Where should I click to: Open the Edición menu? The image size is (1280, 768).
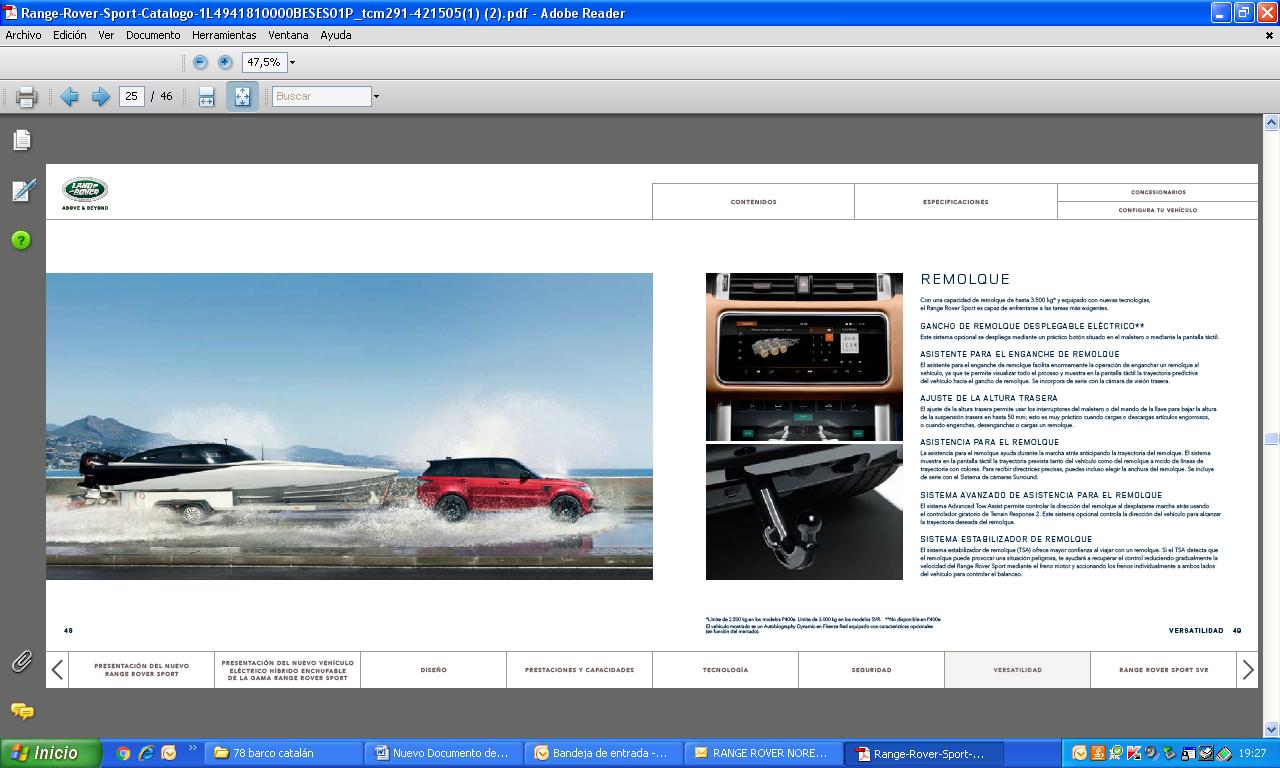(70, 35)
